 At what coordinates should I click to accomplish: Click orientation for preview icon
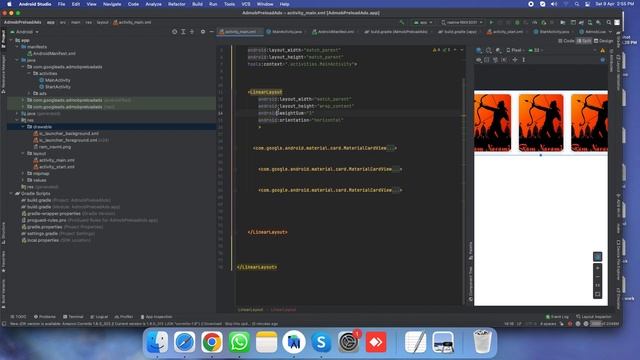point(489,50)
